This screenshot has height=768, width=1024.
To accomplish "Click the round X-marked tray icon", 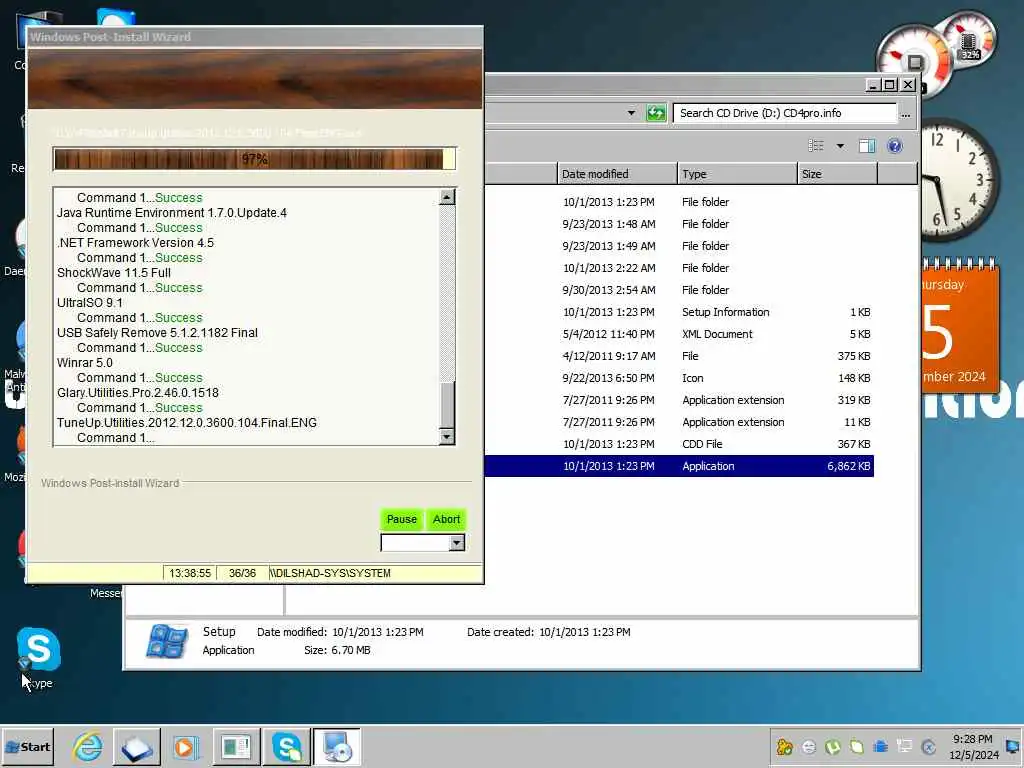I will [928, 746].
